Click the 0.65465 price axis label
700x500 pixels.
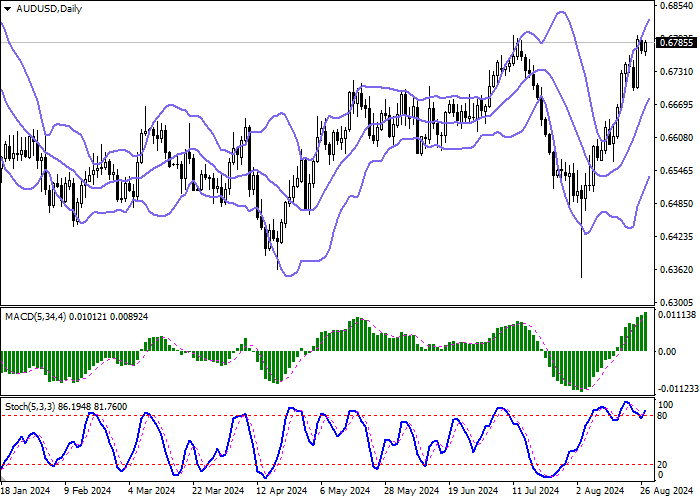(676, 171)
